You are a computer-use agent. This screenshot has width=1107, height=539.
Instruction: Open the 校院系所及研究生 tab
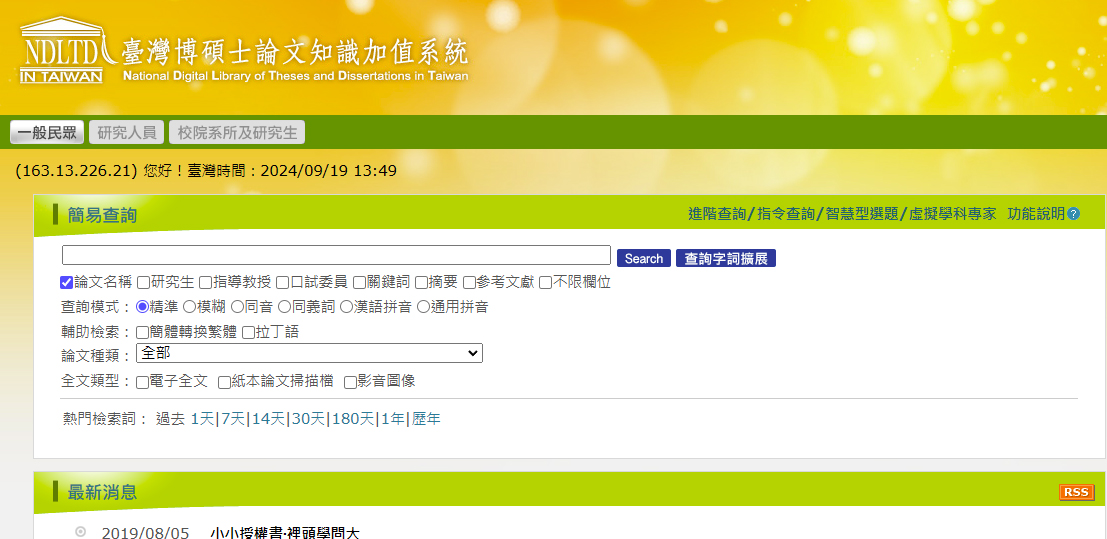[237, 133]
